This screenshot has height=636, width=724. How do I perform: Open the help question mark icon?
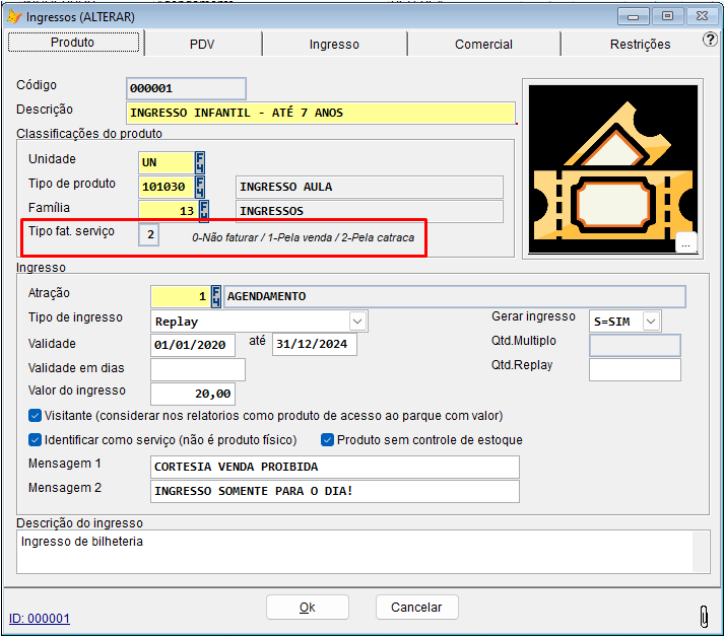710,41
